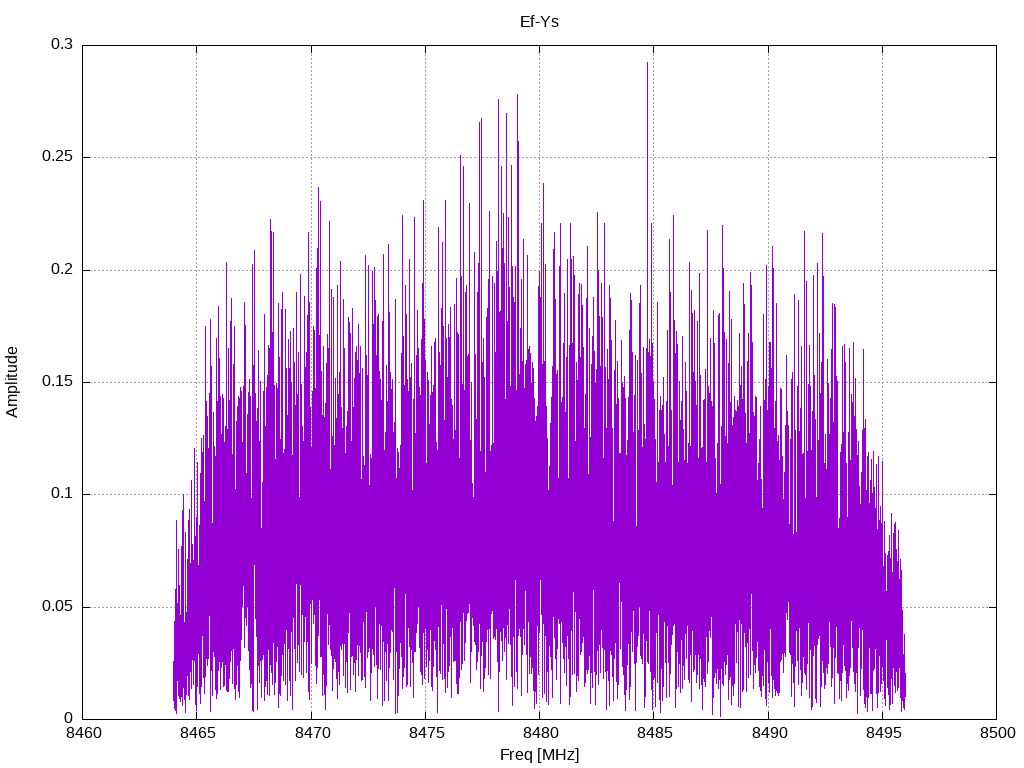The height and width of the screenshot is (768, 1024).
Task: Click the 'Amplitude' y-axis label
Action: (x=12, y=382)
